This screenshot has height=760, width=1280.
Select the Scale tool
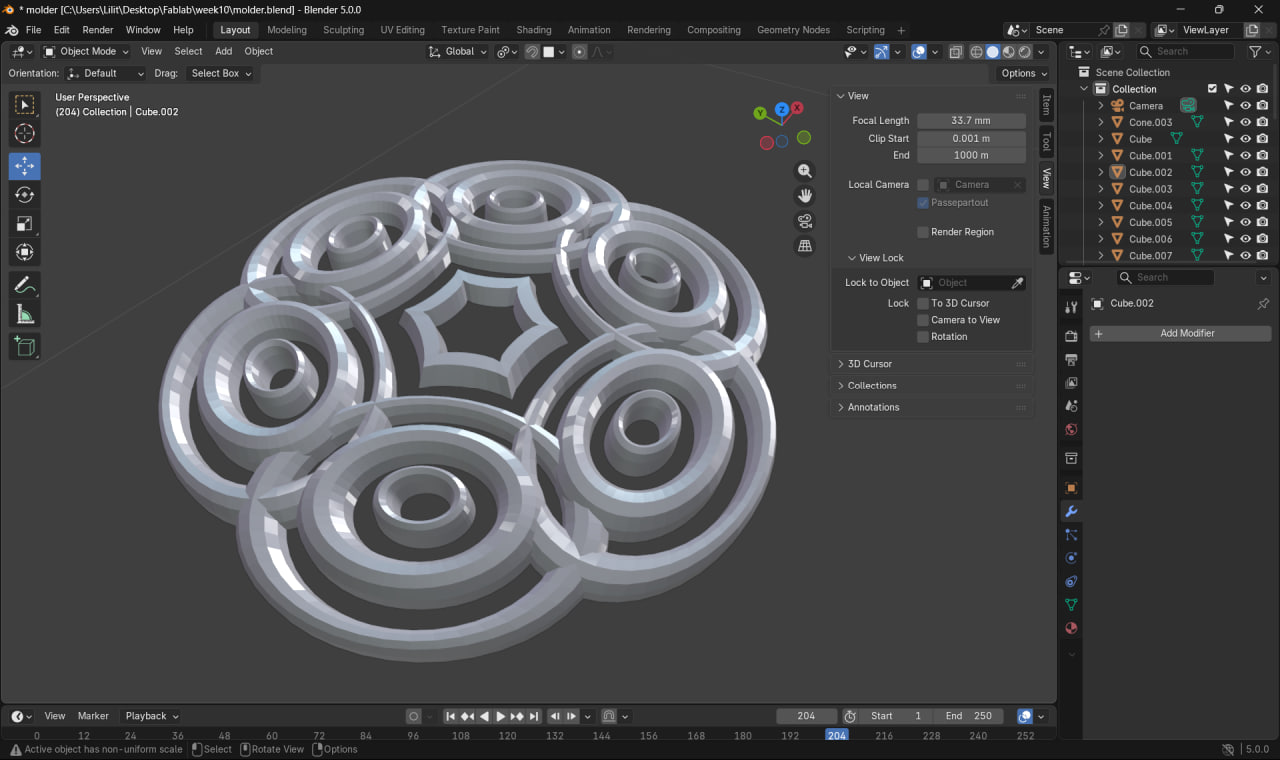[x=25, y=224]
